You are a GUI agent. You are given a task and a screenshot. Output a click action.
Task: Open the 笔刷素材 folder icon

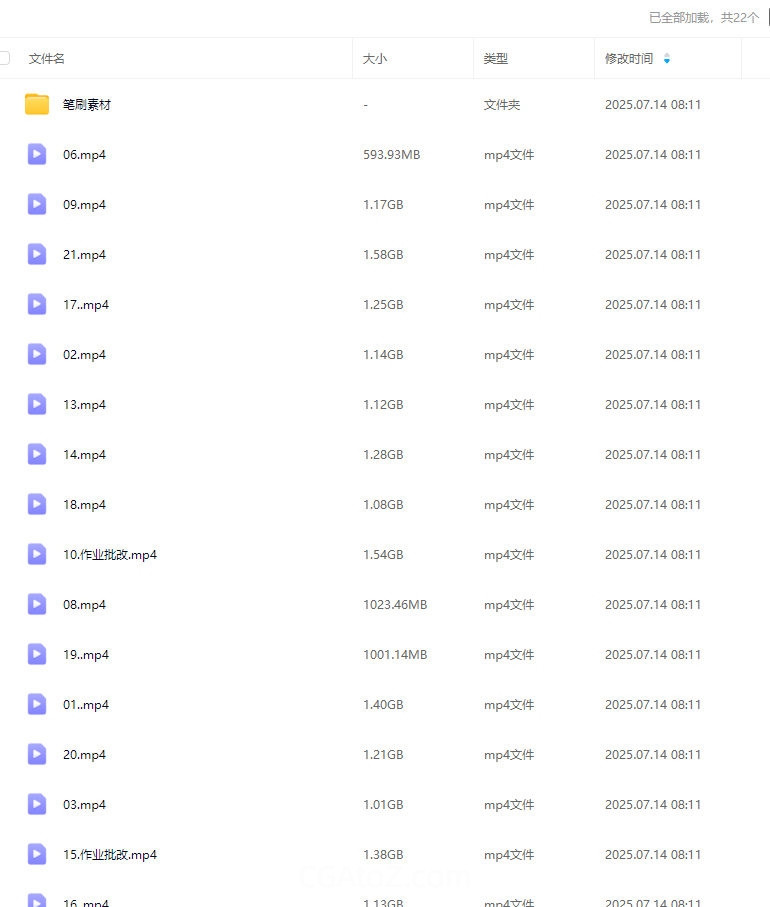tap(37, 104)
